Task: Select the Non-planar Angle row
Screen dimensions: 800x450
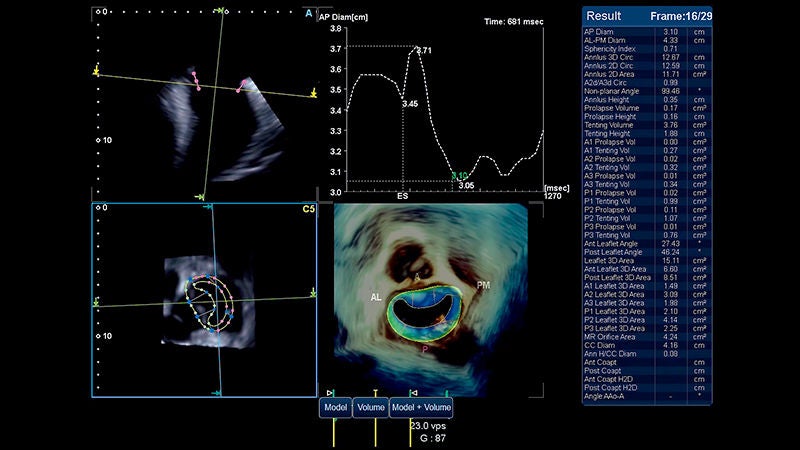Action: [647, 91]
